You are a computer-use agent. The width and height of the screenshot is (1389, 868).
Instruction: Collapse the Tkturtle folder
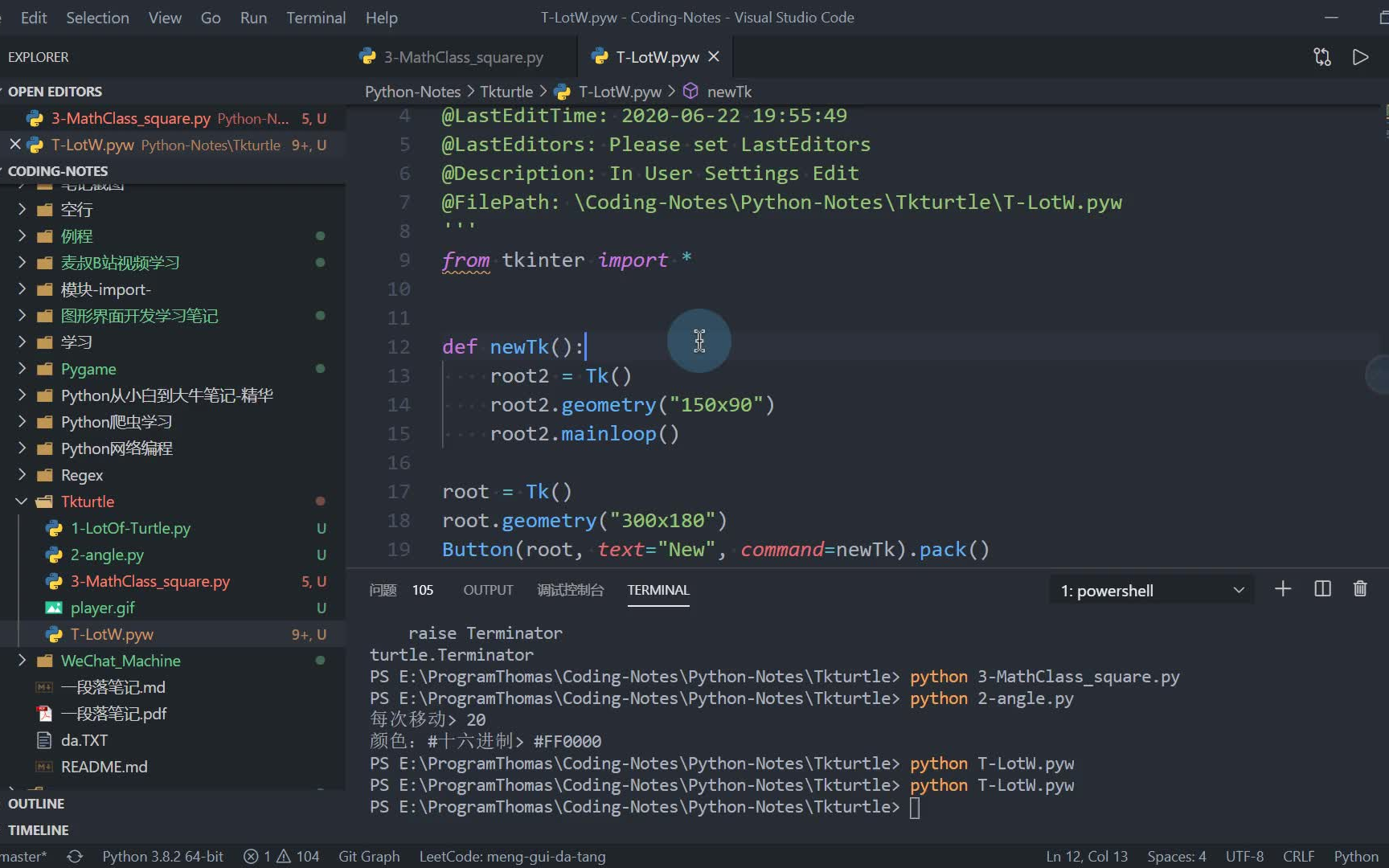coord(22,502)
